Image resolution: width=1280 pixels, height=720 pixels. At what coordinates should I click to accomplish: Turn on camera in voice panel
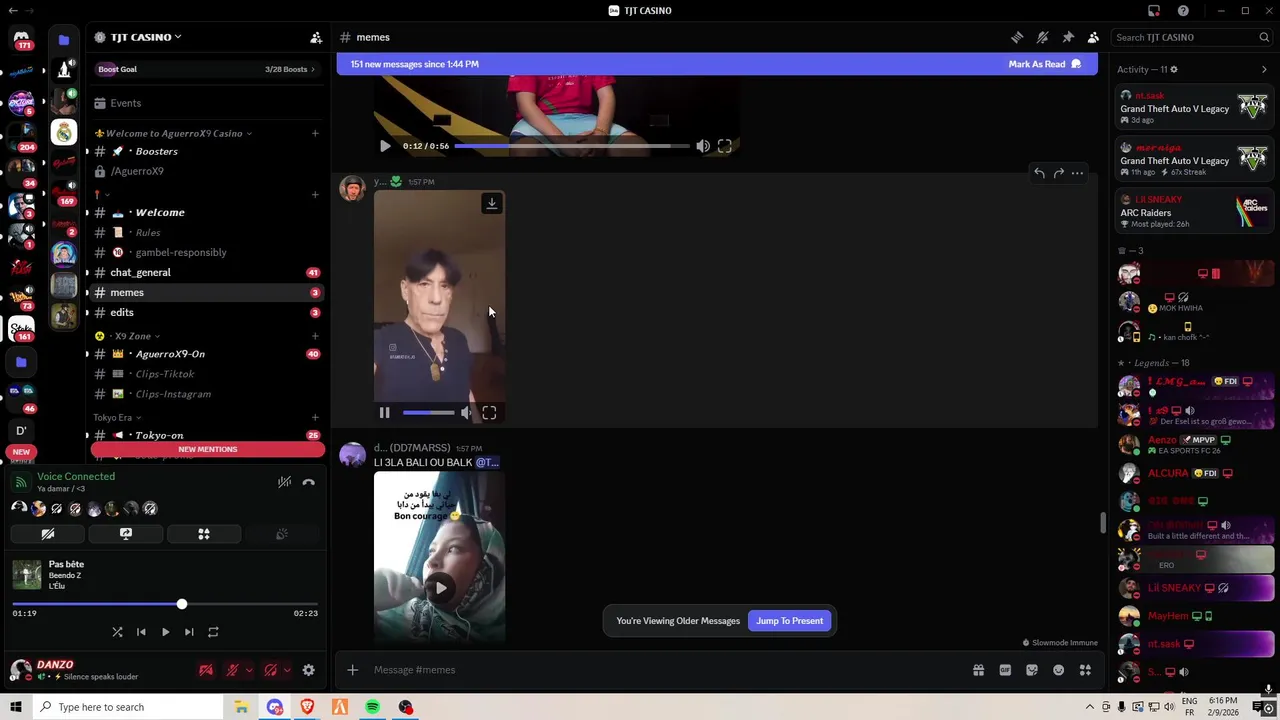click(x=47, y=534)
